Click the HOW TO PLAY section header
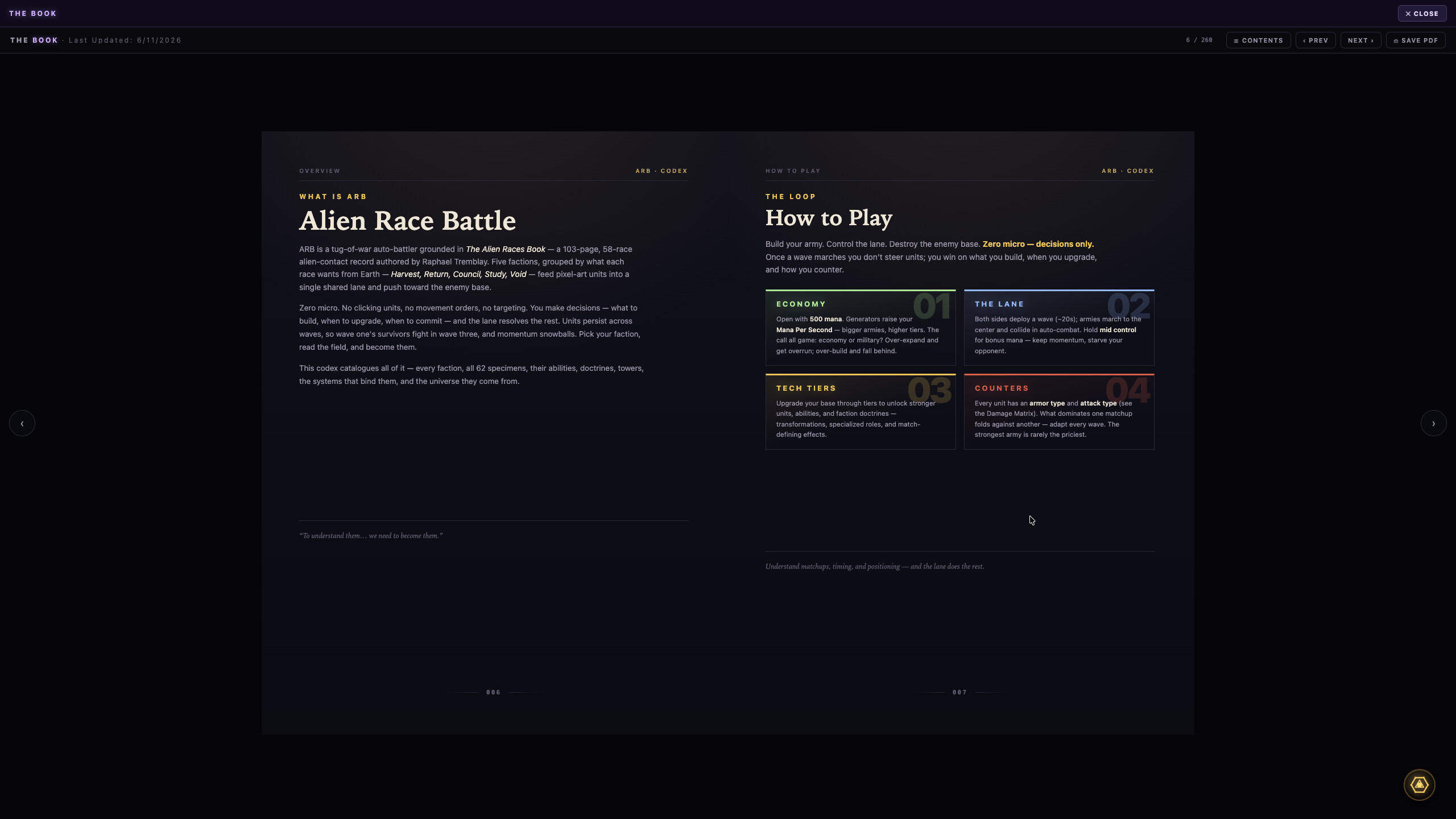Viewport: 1456px width, 819px height. pos(793,171)
